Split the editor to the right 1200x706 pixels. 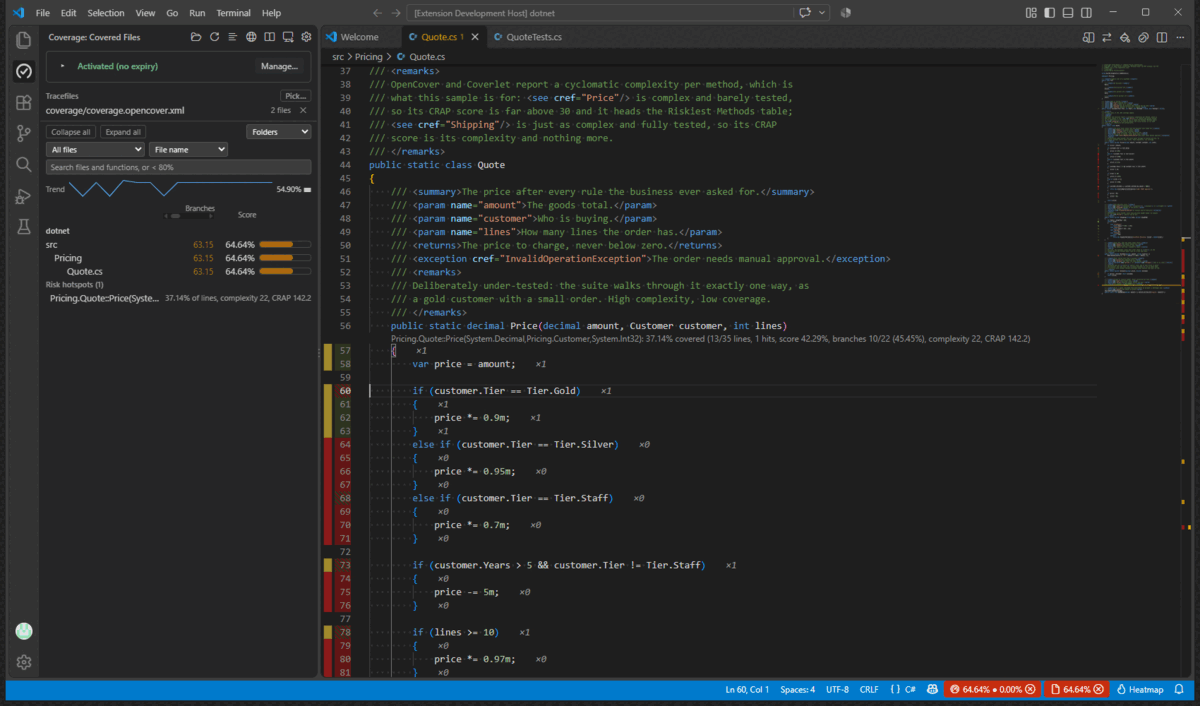click(x=1162, y=37)
